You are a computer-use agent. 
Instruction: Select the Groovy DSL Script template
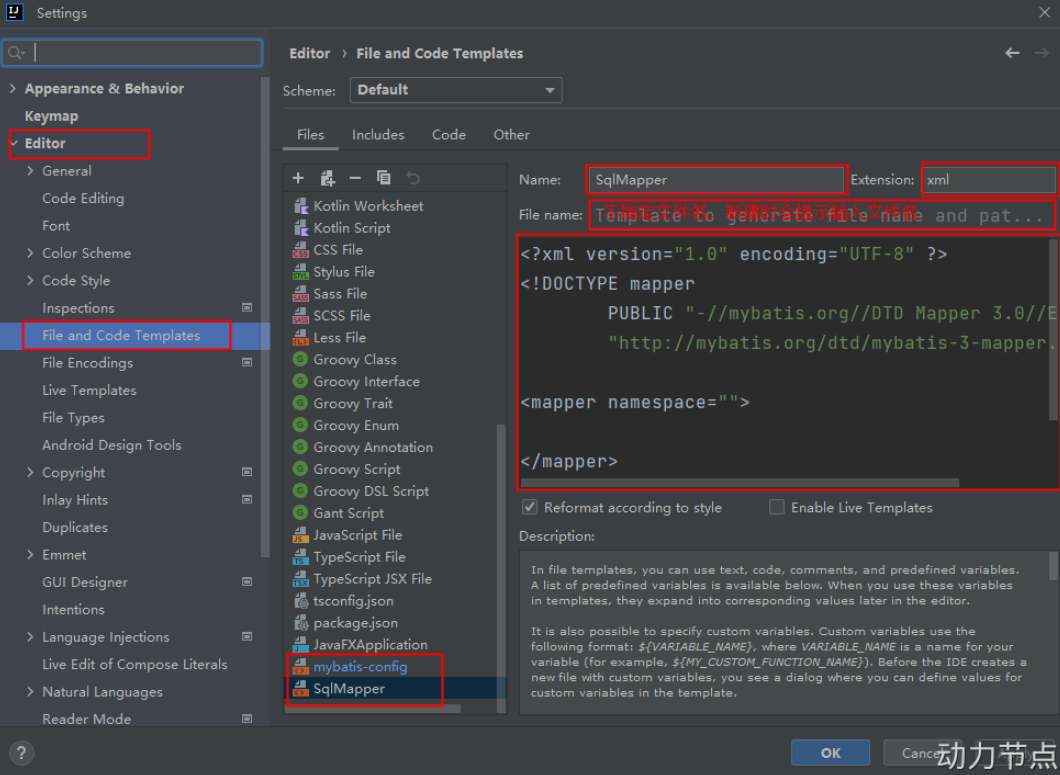point(370,492)
